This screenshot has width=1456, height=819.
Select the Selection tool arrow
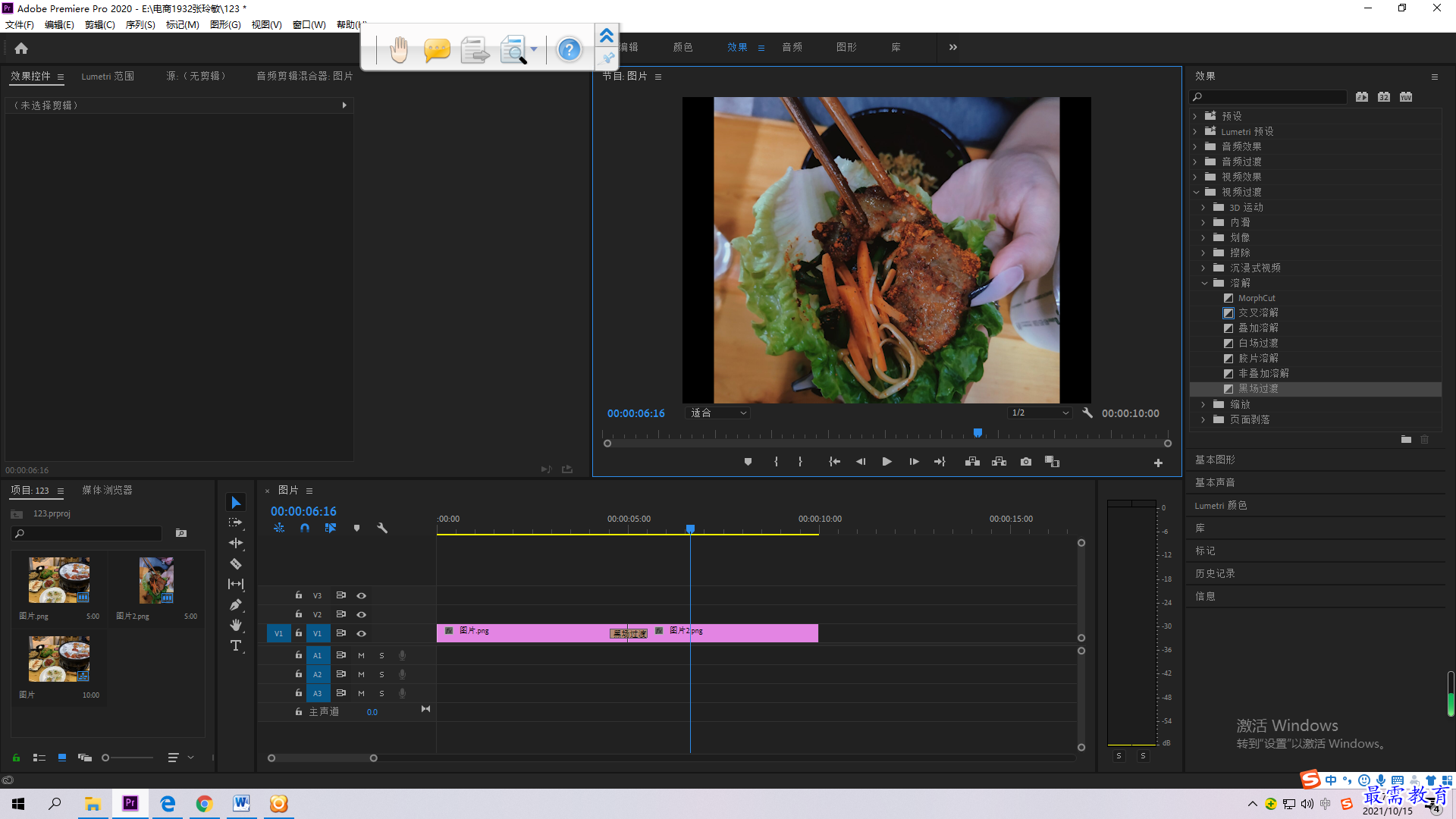(236, 503)
